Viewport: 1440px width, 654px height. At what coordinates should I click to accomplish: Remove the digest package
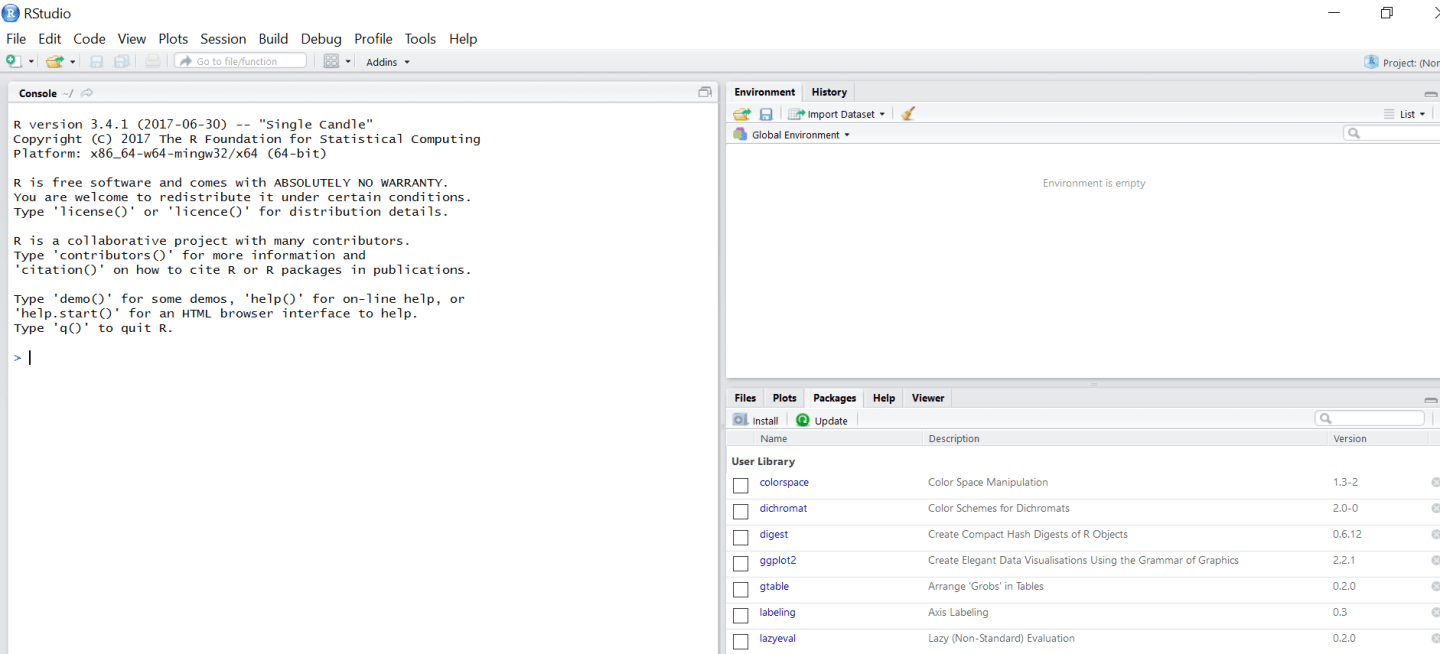(x=1435, y=534)
